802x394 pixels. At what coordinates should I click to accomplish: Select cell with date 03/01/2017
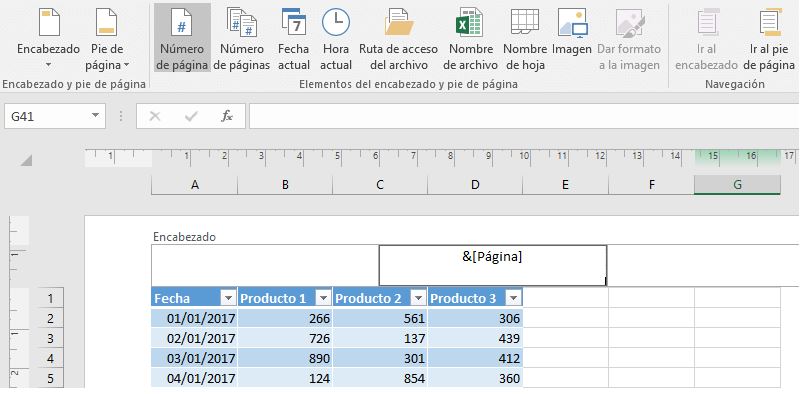(x=194, y=358)
